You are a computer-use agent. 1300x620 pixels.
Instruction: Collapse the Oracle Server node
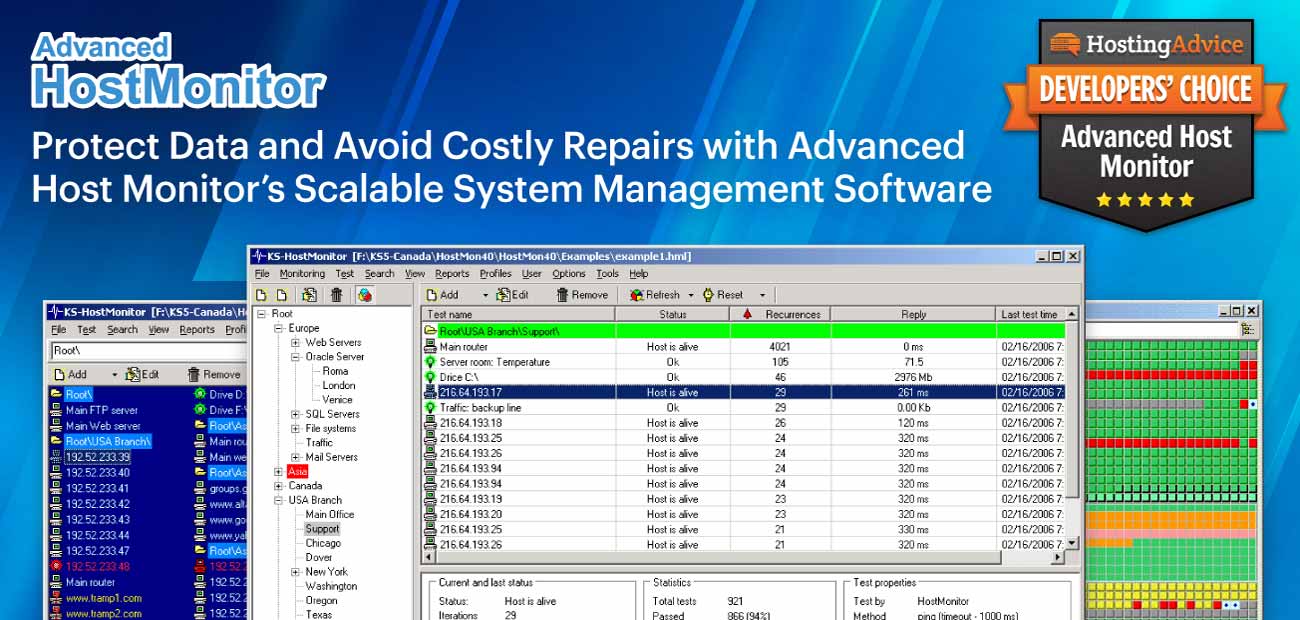pyautogui.click(x=296, y=356)
